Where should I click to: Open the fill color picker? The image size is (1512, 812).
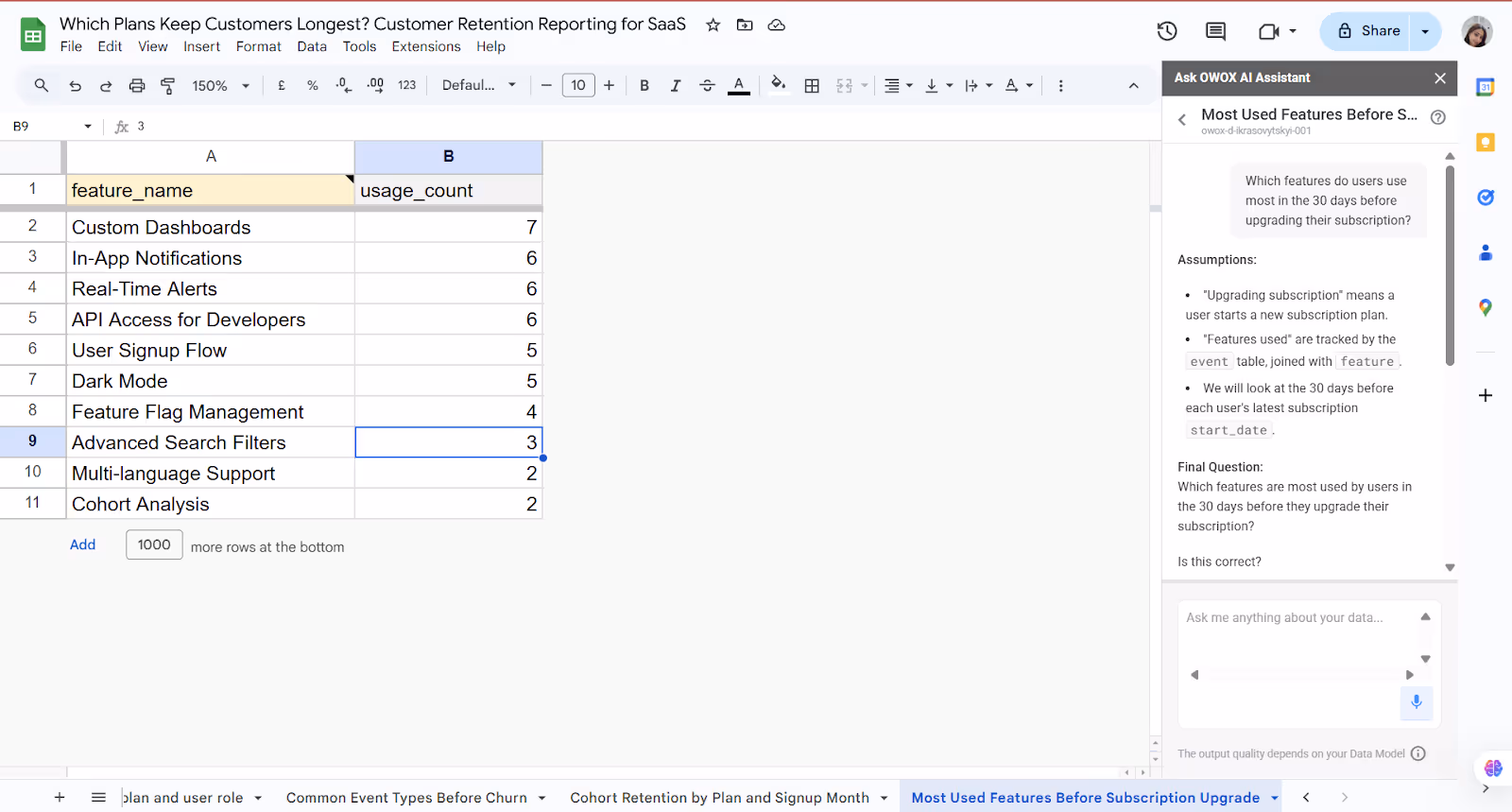point(778,84)
